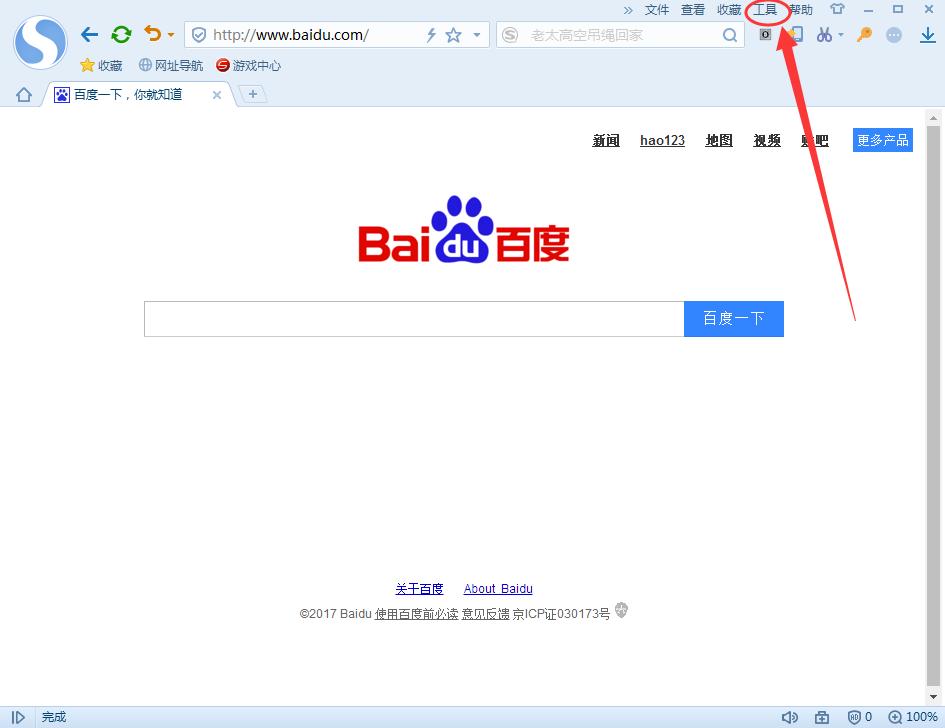Click the 百度一下 search button

[x=733, y=319]
